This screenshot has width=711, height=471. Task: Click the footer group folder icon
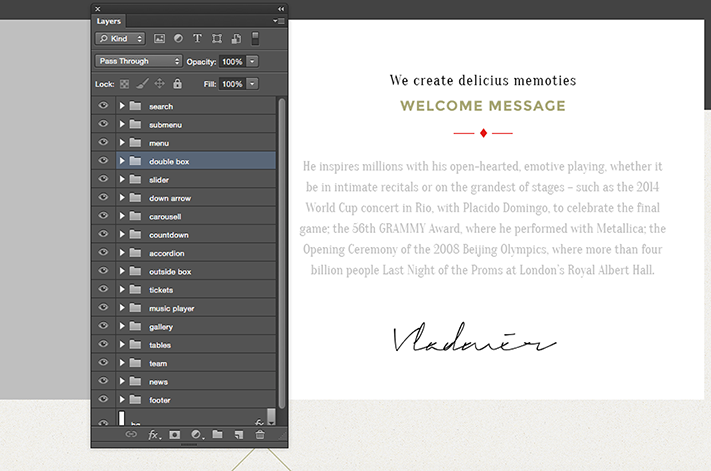point(135,399)
